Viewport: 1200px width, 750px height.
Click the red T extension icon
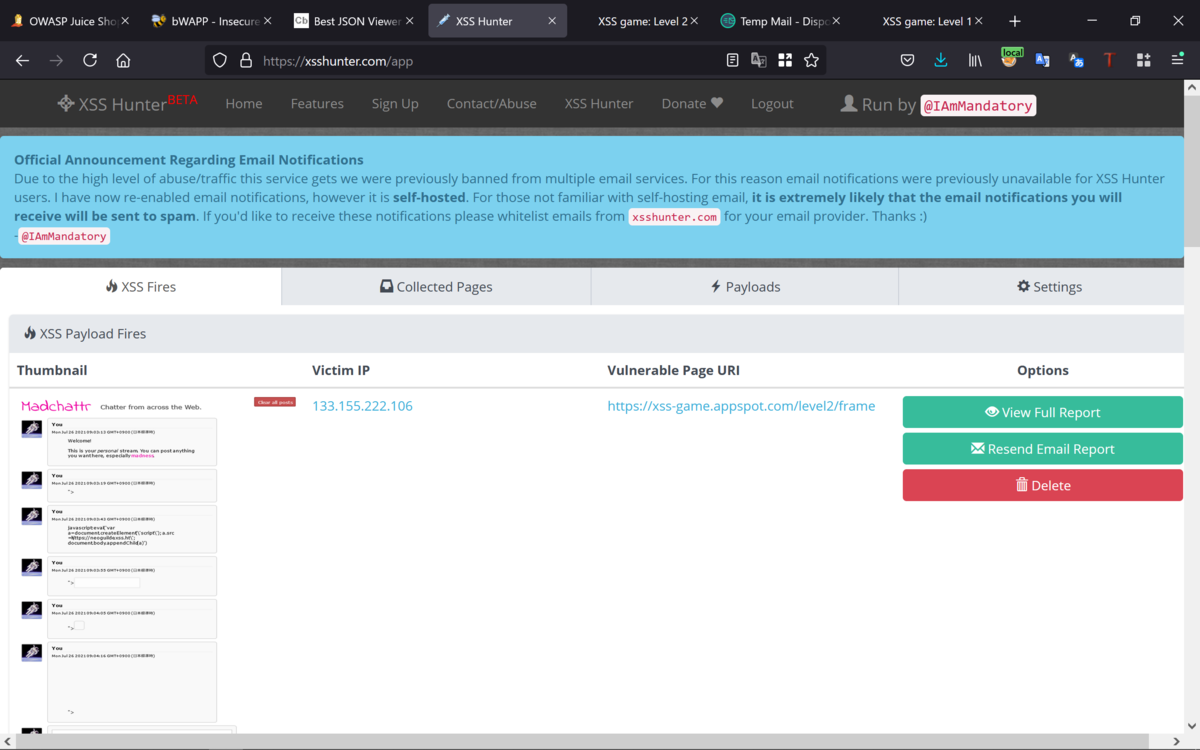coord(1109,60)
